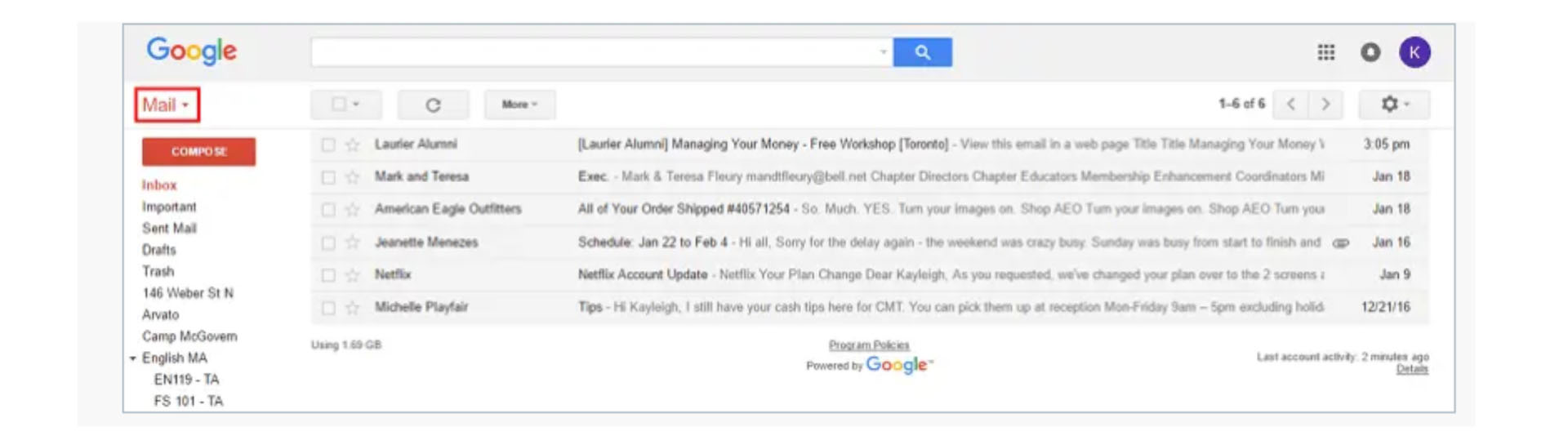Open the Camp McGovern label

189,336
